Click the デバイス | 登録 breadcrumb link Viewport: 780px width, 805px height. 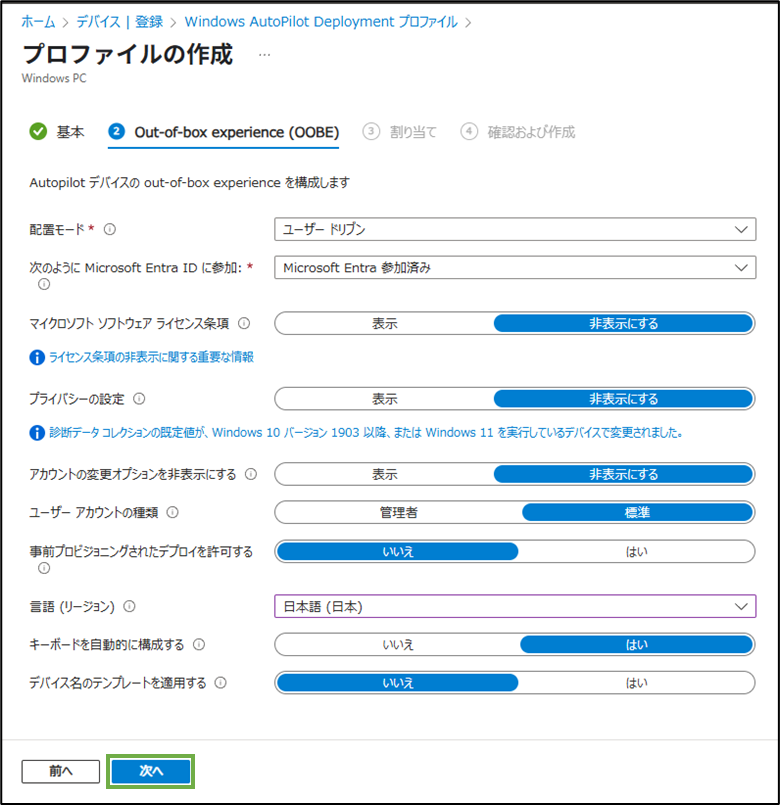coord(120,22)
